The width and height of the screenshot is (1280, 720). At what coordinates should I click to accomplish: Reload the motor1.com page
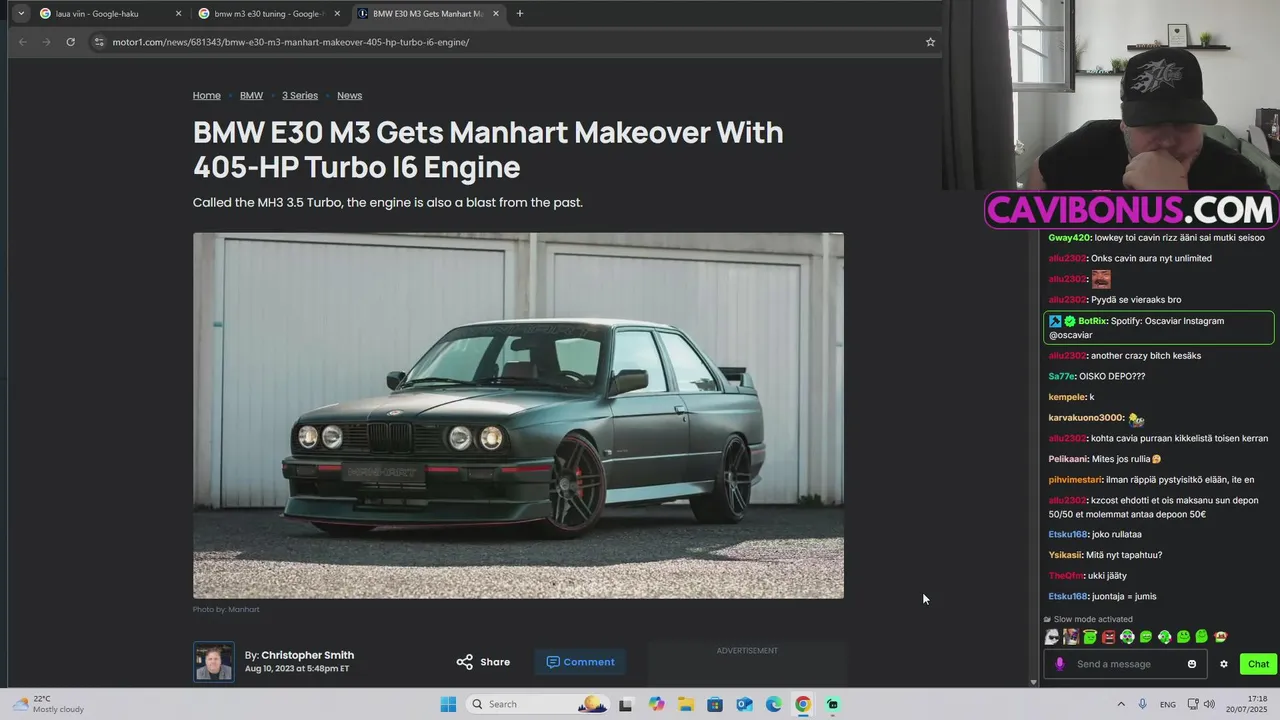[70, 42]
